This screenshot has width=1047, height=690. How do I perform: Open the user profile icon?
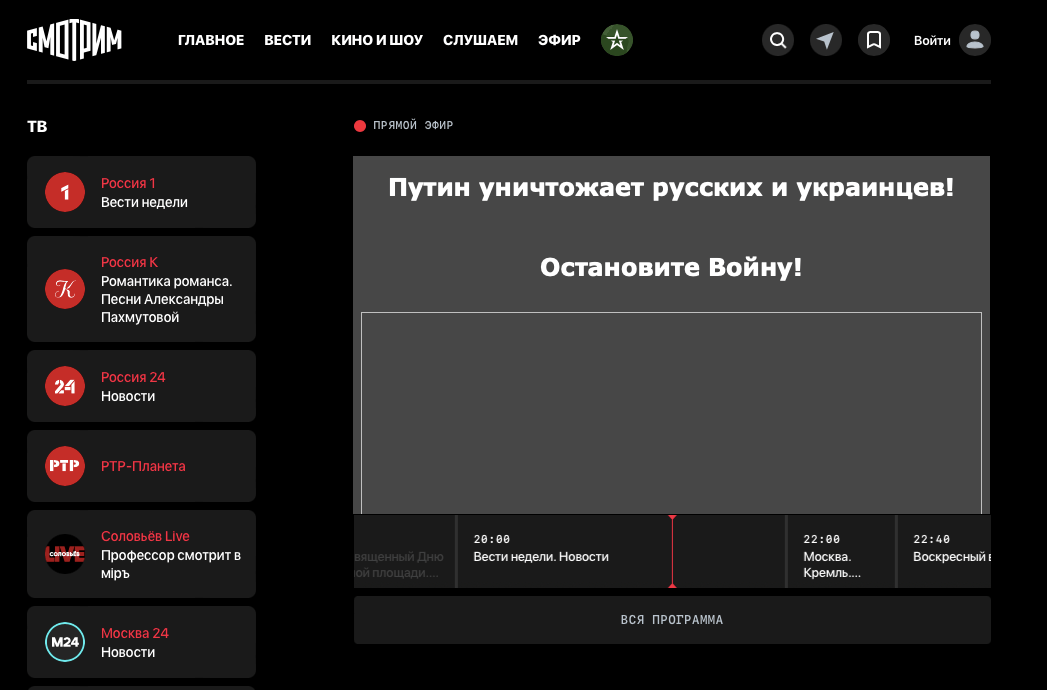click(x=974, y=40)
